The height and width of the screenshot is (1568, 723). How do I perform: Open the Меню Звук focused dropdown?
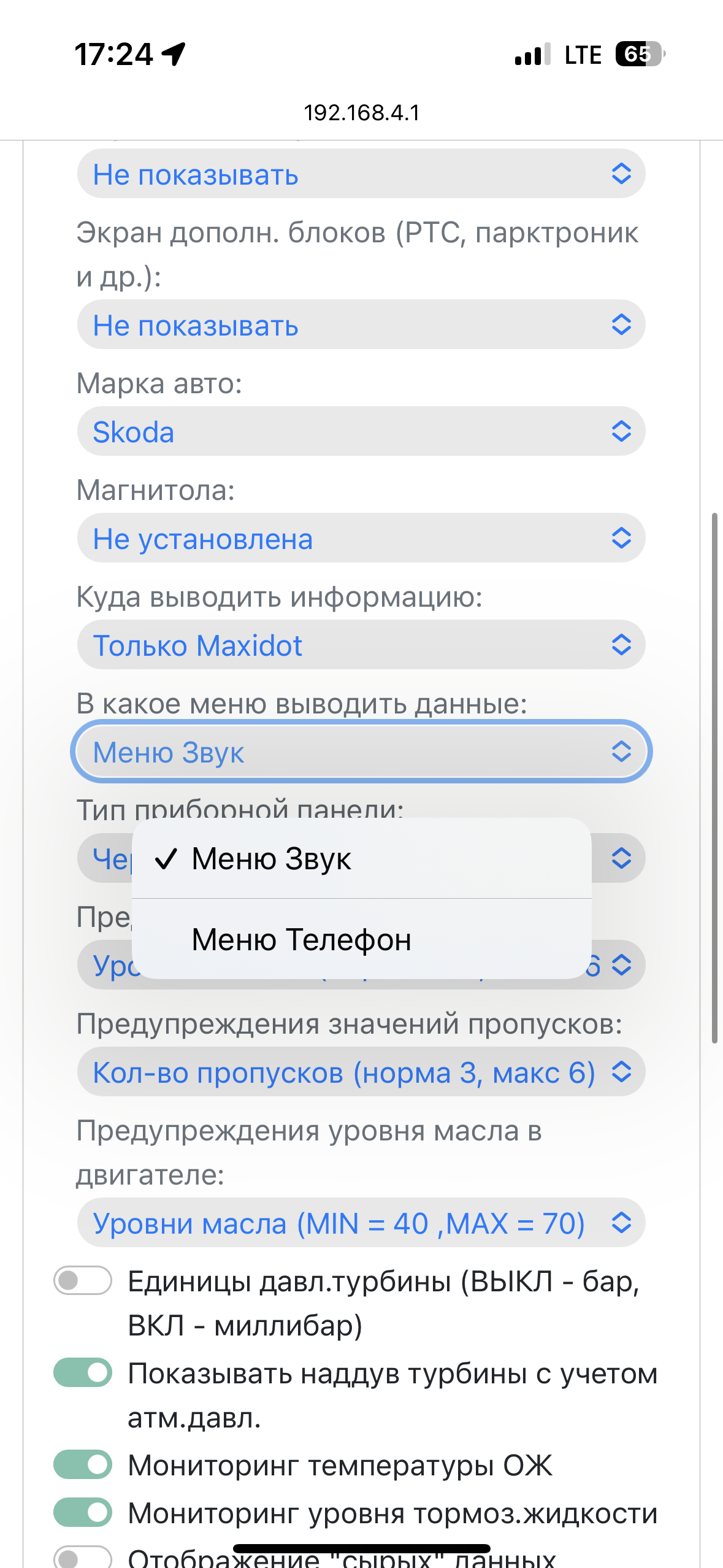tap(361, 751)
